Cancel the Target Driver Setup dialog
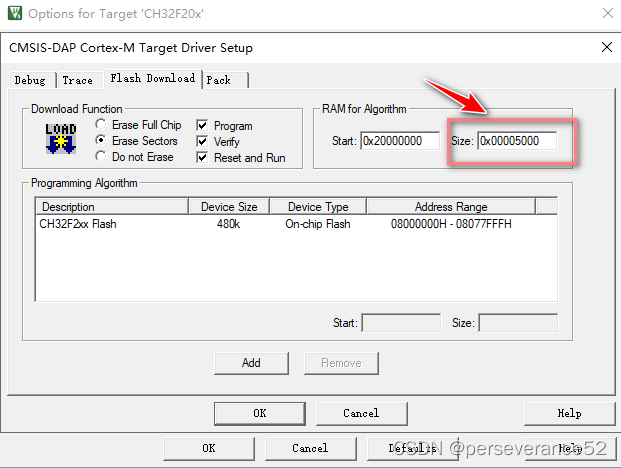621x468 pixels. [361, 413]
